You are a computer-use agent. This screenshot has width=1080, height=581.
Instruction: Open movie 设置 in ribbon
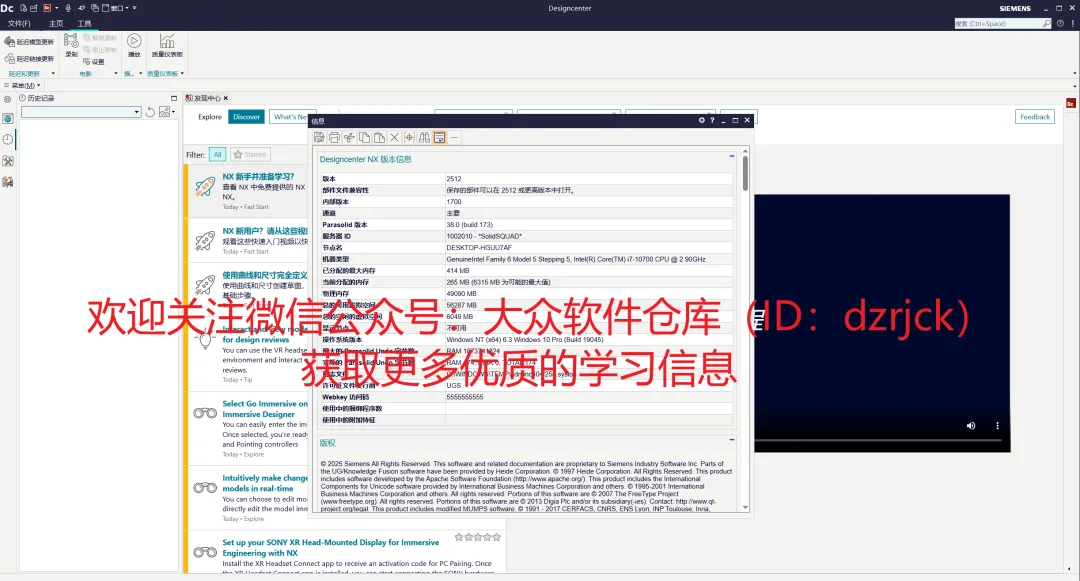point(94,62)
